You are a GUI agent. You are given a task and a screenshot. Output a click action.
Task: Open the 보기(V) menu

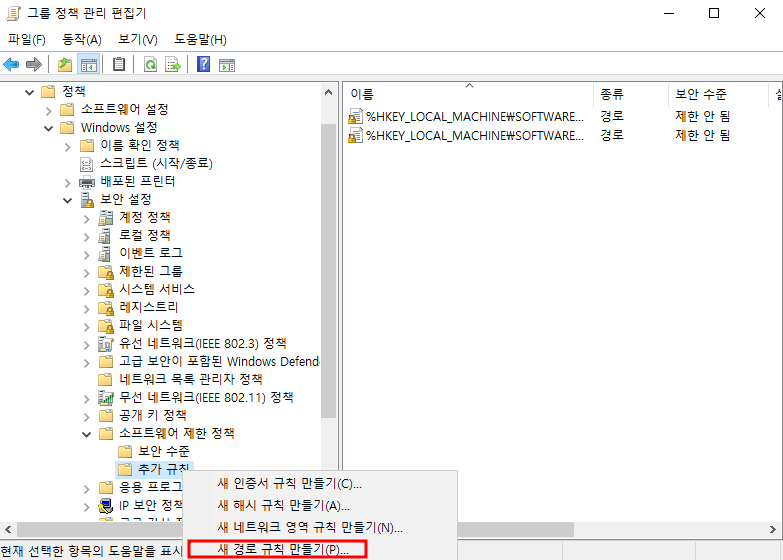pyautogui.click(x=138, y=39)
